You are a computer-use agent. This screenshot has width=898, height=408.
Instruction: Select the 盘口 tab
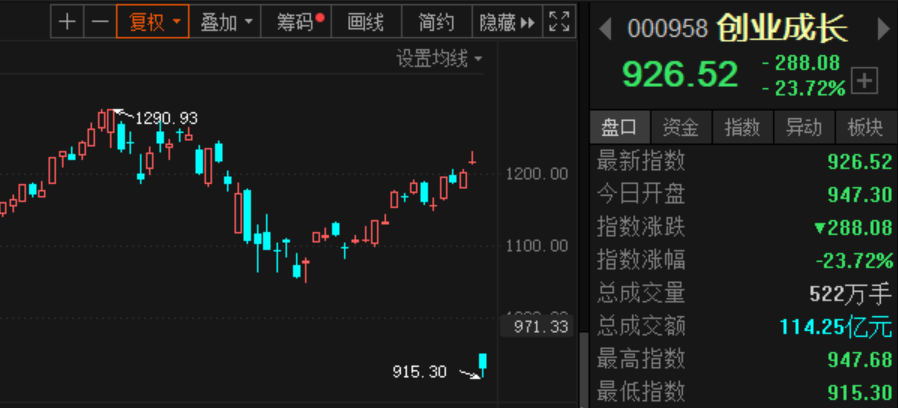(620, 127)
